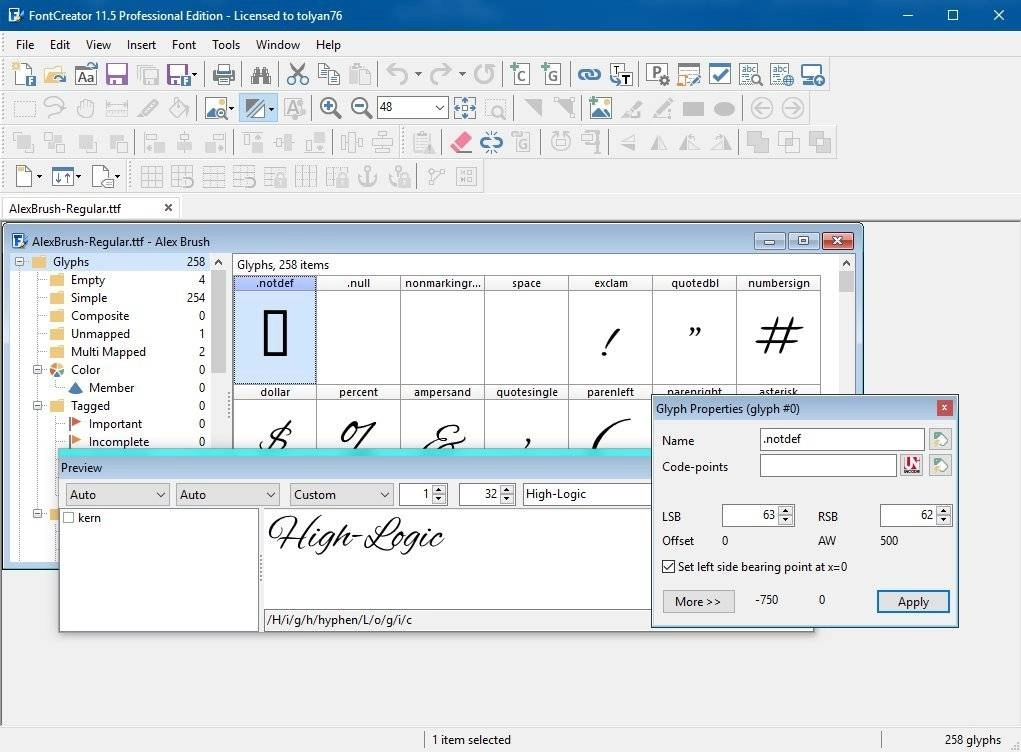Click the Test Font 'T' toolbar icon
This screenshot has height=752, width=1021.
click(x=621, y=75)
